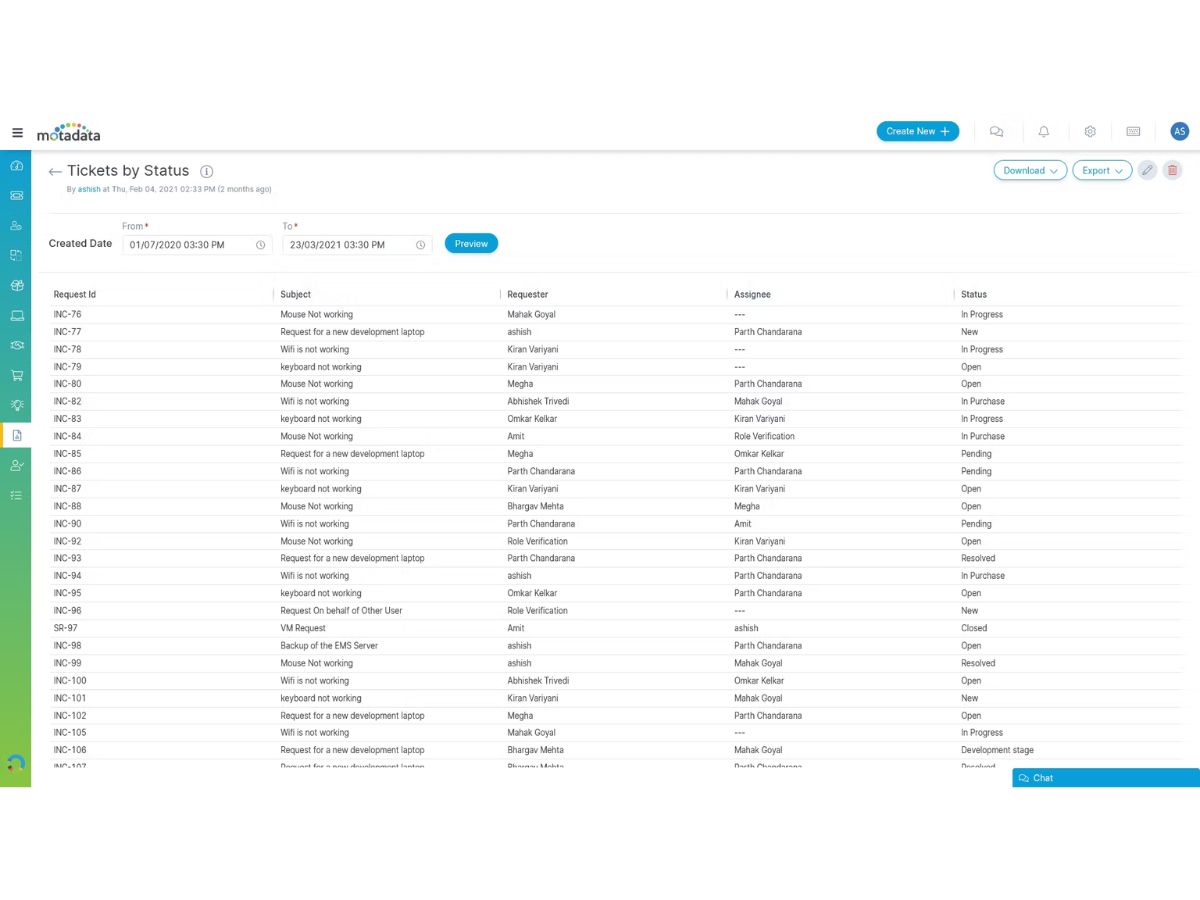Click the VM Request subject cell
This screenshot has height=900, width=1200.
click(303, 628)
